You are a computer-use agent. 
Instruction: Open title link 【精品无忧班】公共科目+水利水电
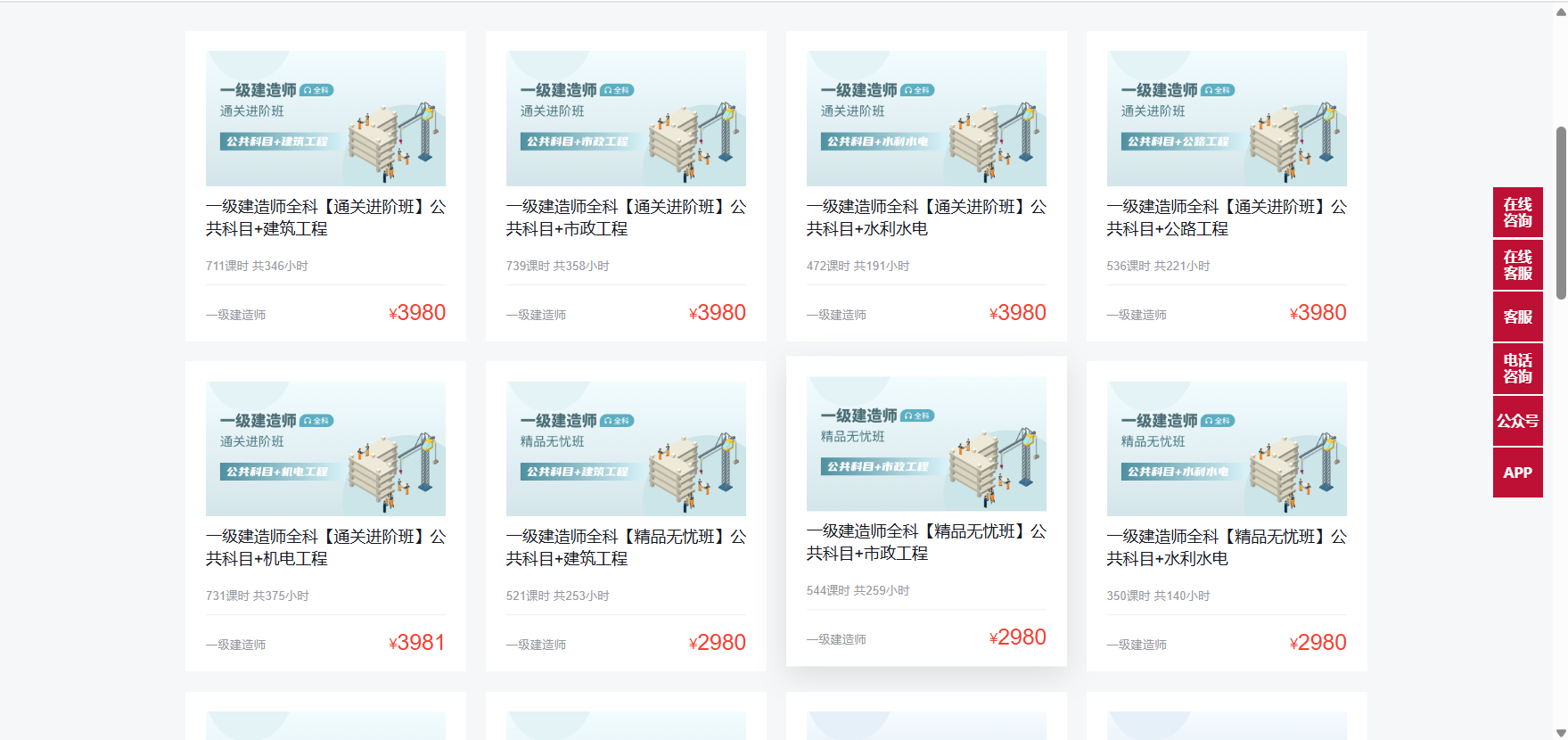(1227, 547)
